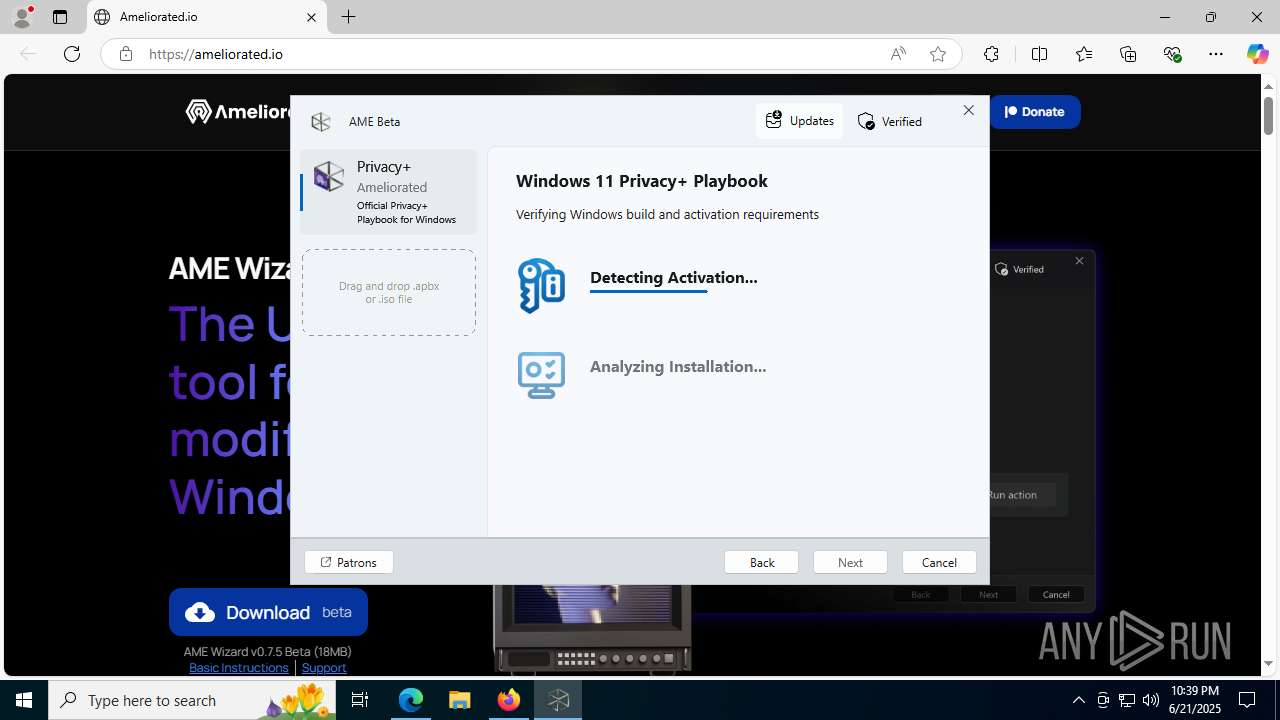Open the tab actions menu icon
Image resolution: width=1280 pixels, height=720 pixels.
click(x=60, y=17)
